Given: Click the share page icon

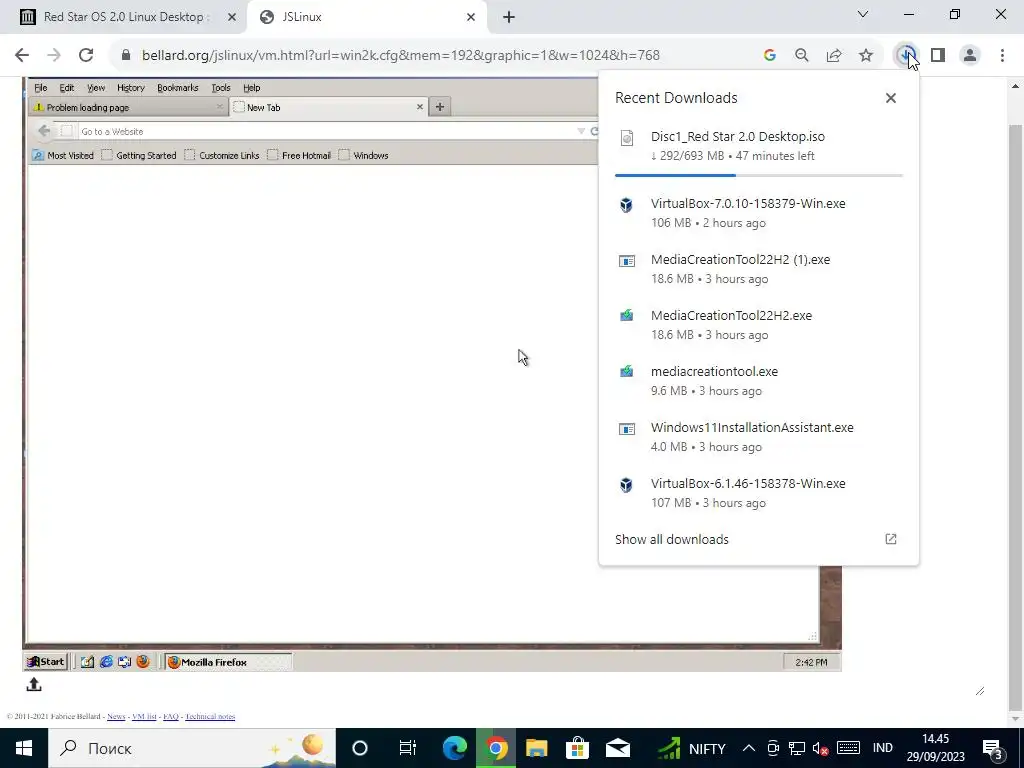Looking at the screenshot, I should 834,56.
